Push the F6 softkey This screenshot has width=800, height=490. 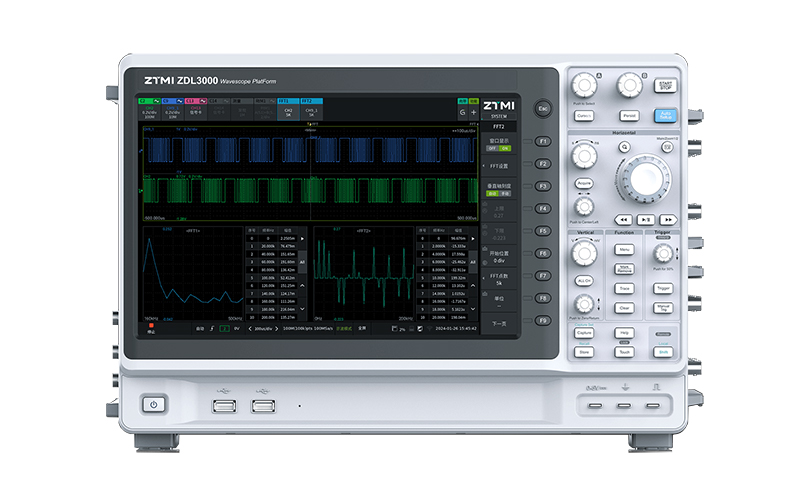(x=543, y=253)
